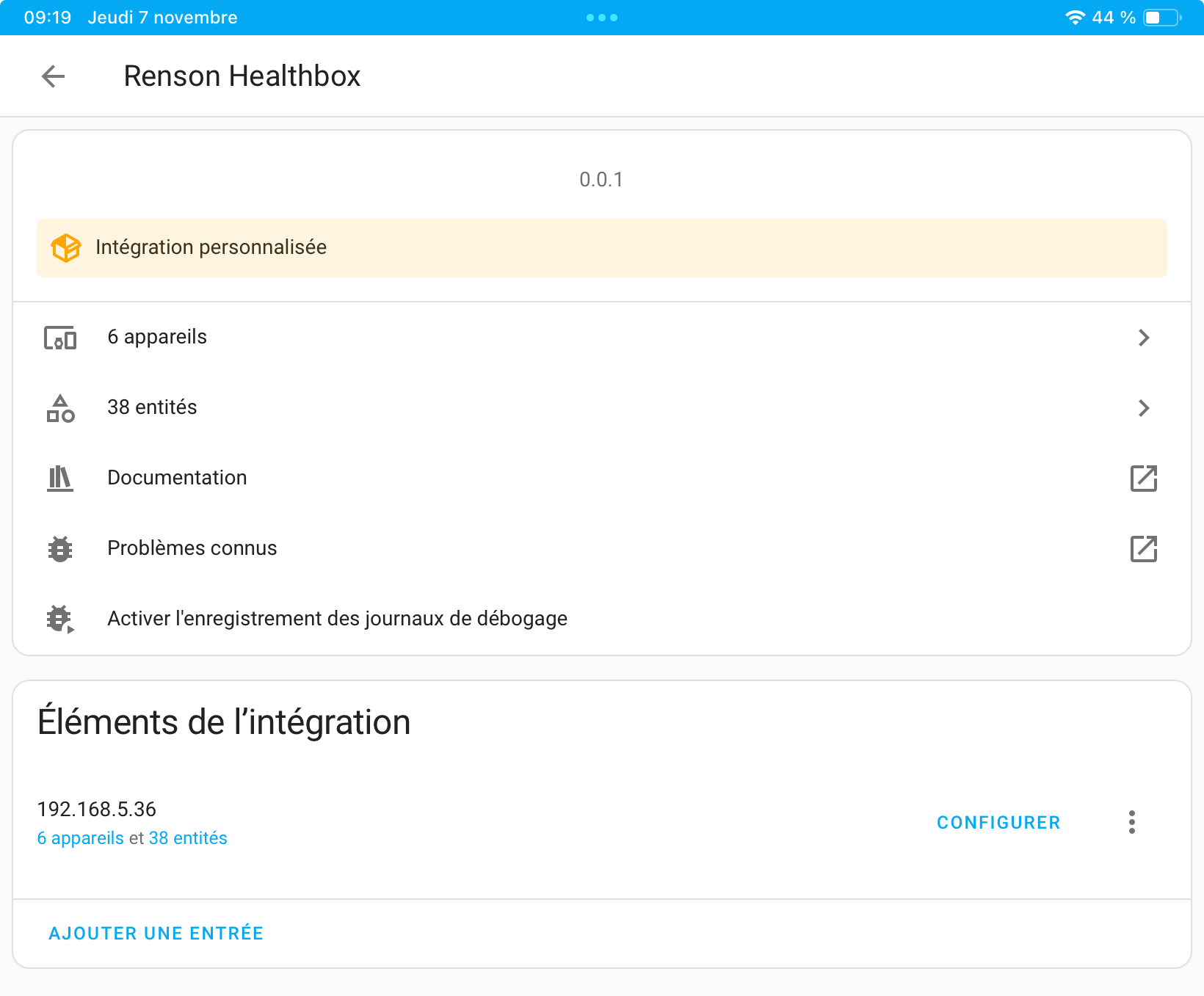Open the Problèmes connus entry
Image resolution: width=1204 pixels, height=996 pixels.
tap(602, 549)
